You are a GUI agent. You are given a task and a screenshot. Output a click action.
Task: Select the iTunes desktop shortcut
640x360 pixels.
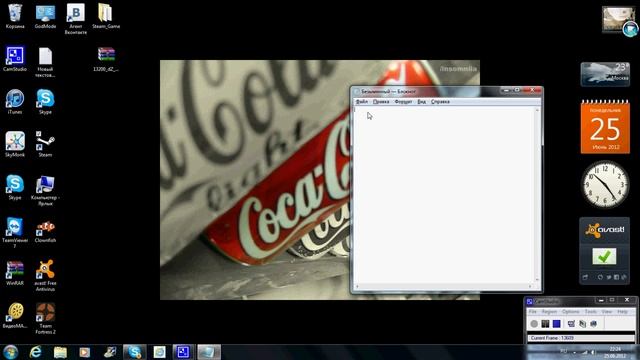(x=15, y=102)
